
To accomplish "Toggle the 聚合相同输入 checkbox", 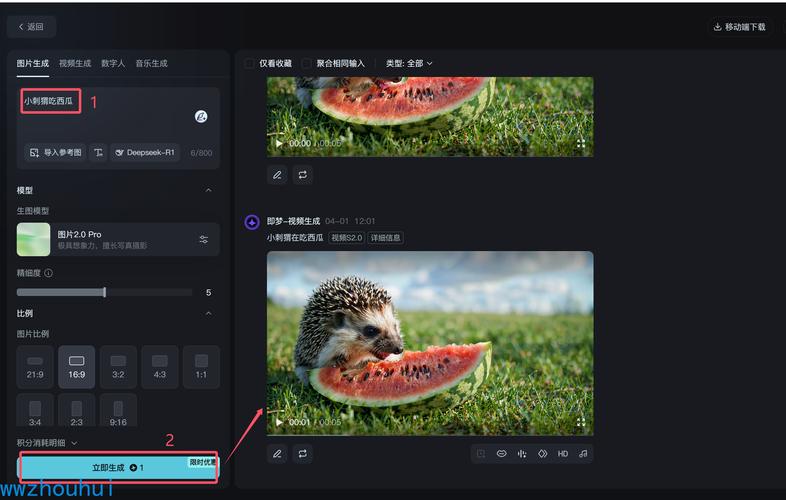I will pos(306,64).
